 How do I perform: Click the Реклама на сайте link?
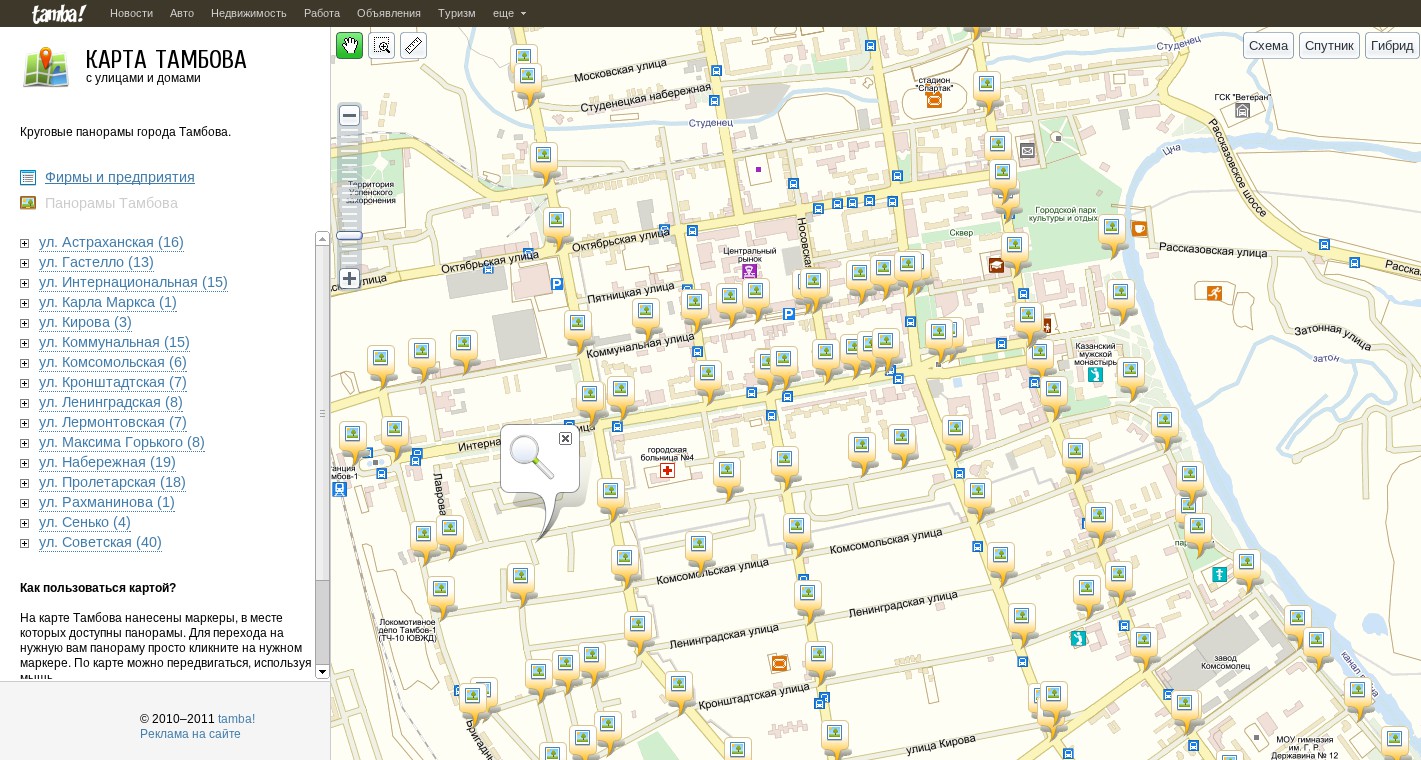[190, 734]
